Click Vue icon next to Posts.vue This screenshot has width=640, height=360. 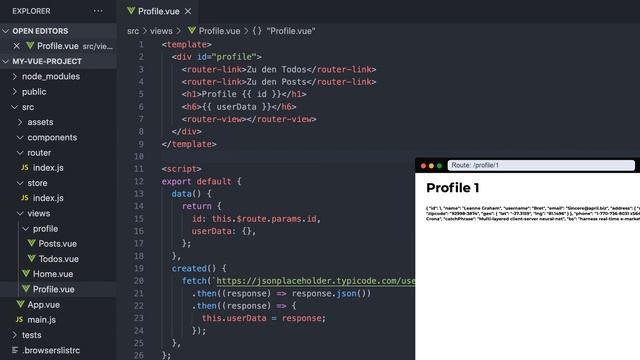(x=31, y=243)
